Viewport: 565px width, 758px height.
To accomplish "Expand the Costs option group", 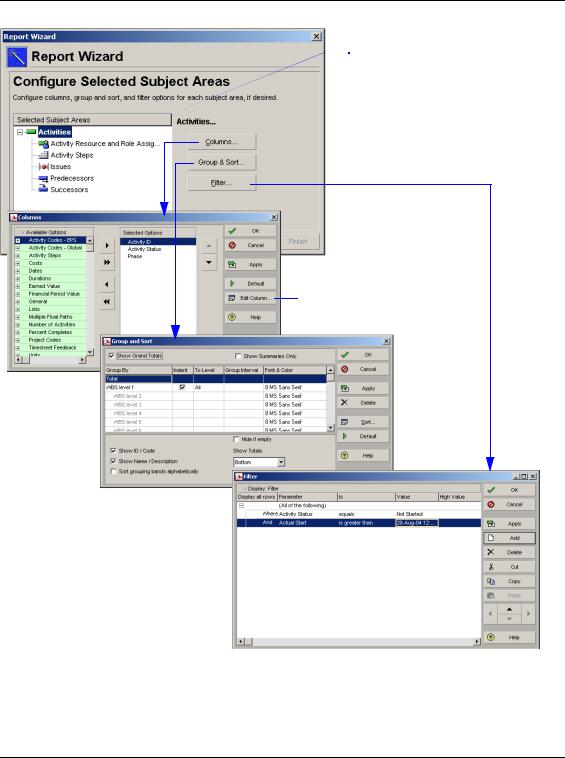I will [18, 263].
